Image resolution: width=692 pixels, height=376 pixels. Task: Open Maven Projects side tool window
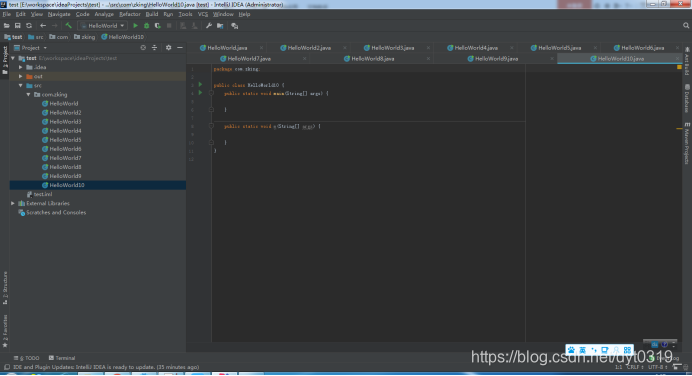click(x=687, y=143)
